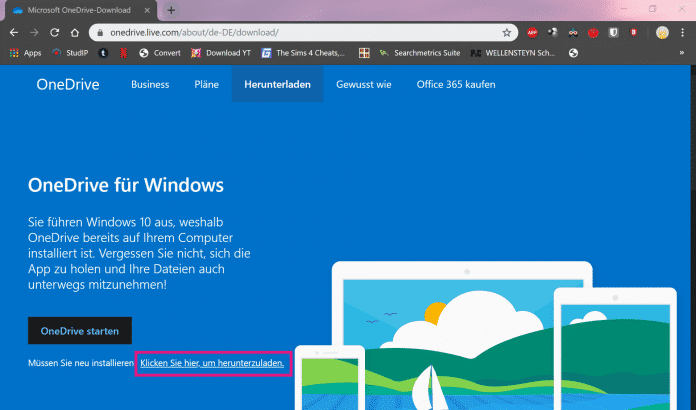
Task: Reload the OneDrive download page
Action: (x=57, y=32)
